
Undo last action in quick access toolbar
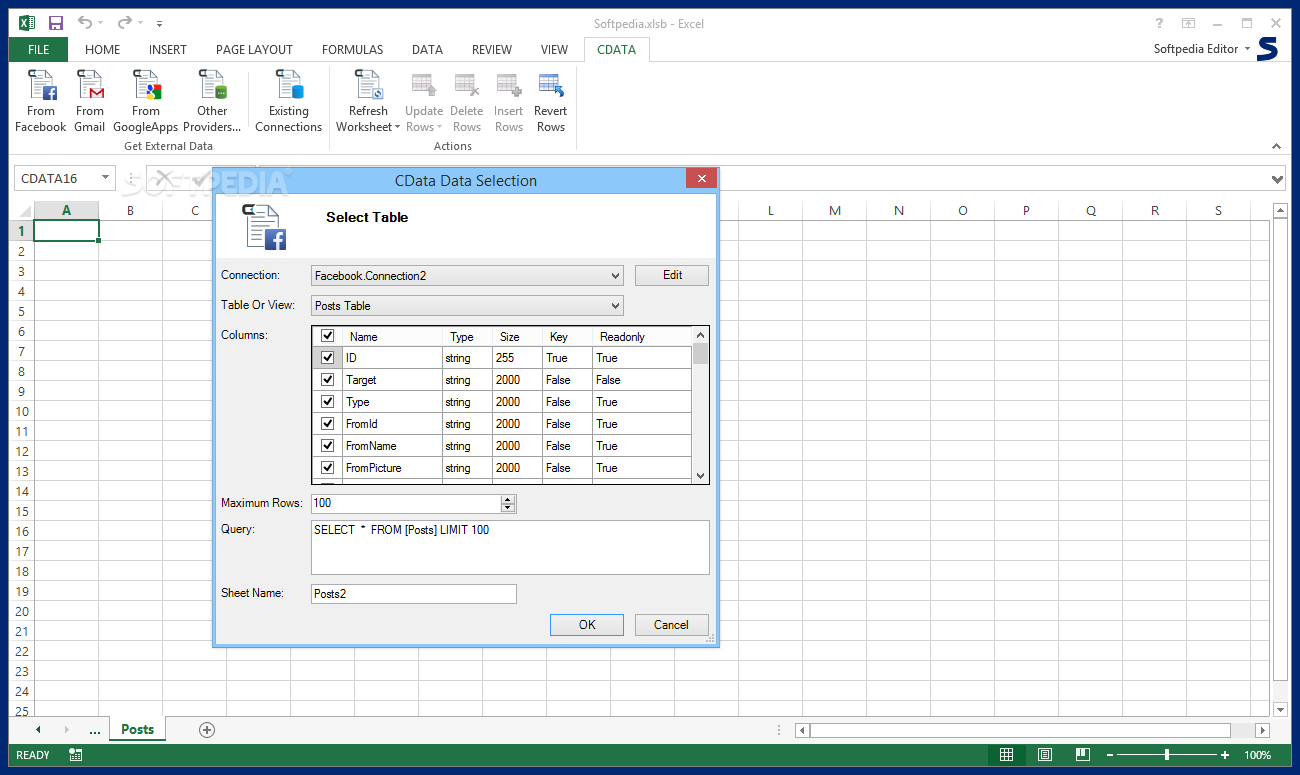click(x=85, y=22)
